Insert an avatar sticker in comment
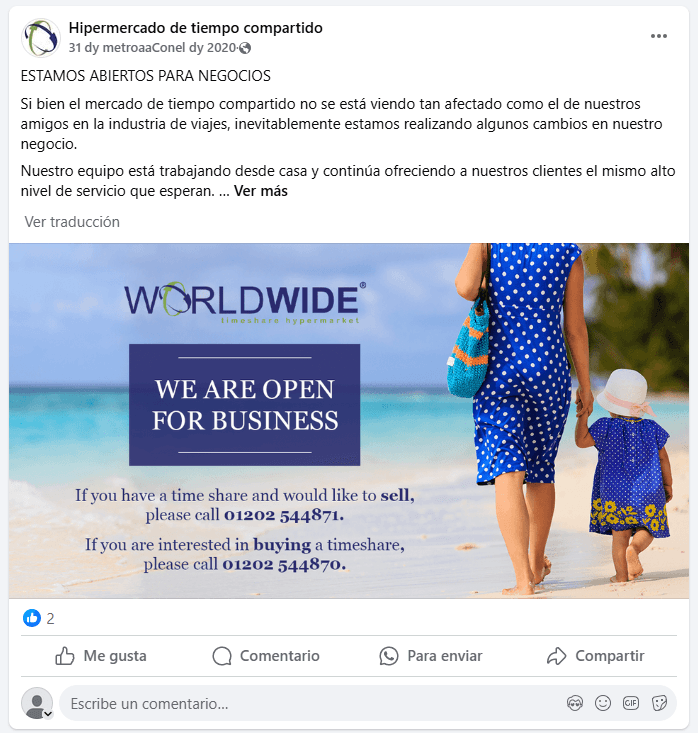Viewport: 698px width, 733px height. 575,703
